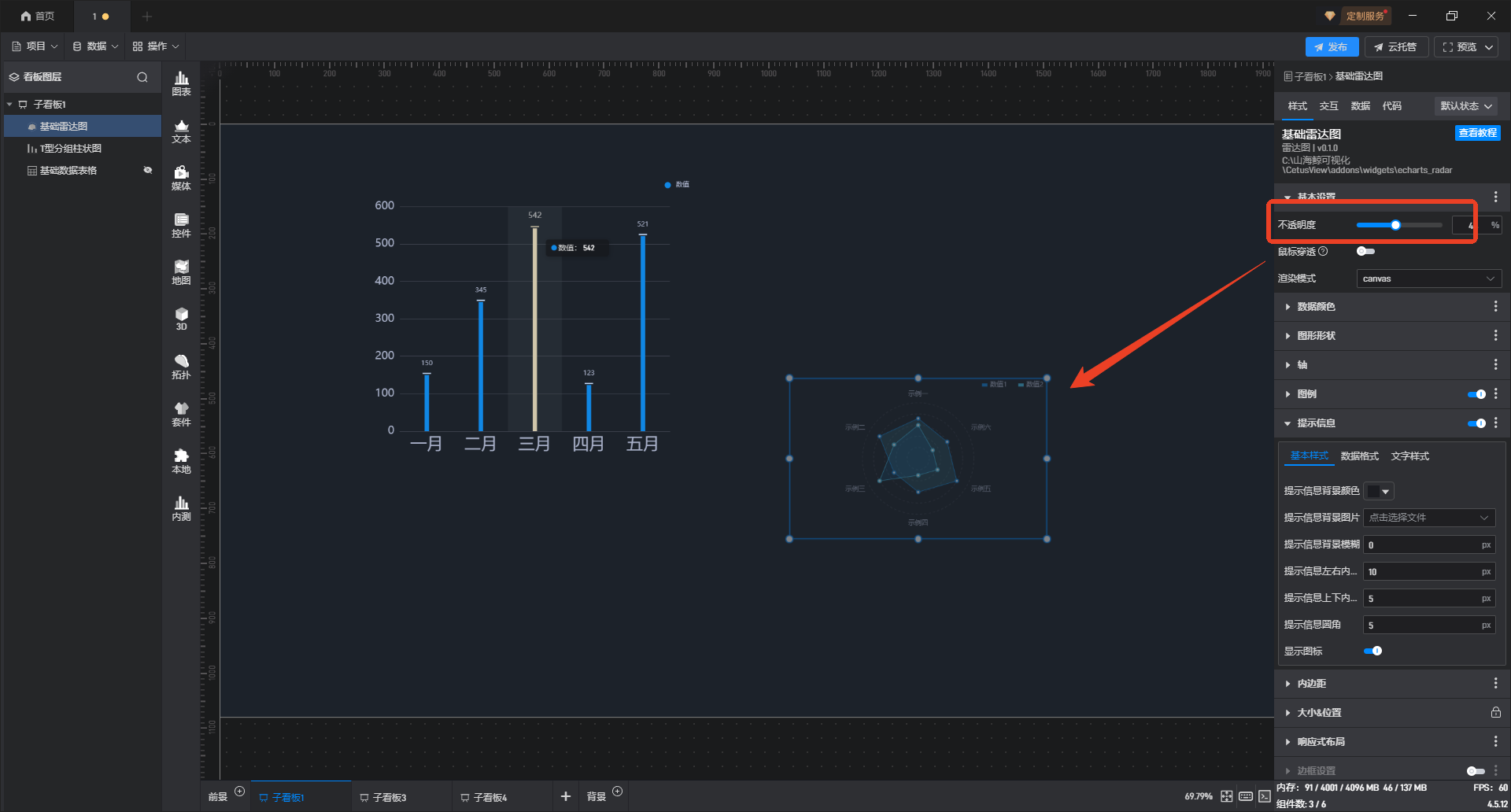Image resolution: width=1511 pixels, height=812 pixels.
Task: Click the 提示信息背景模糊 input field
Action: pos(1421,544)
